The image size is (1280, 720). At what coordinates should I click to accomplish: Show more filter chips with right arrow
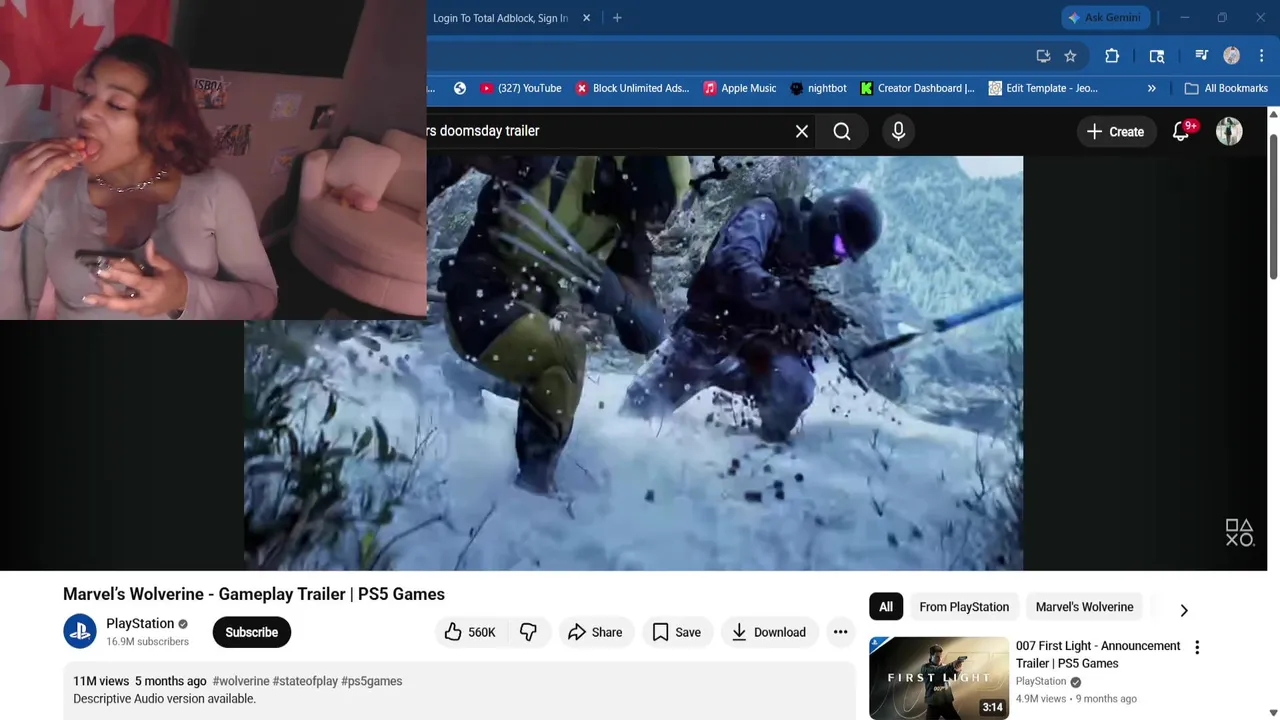[1184, 609]
